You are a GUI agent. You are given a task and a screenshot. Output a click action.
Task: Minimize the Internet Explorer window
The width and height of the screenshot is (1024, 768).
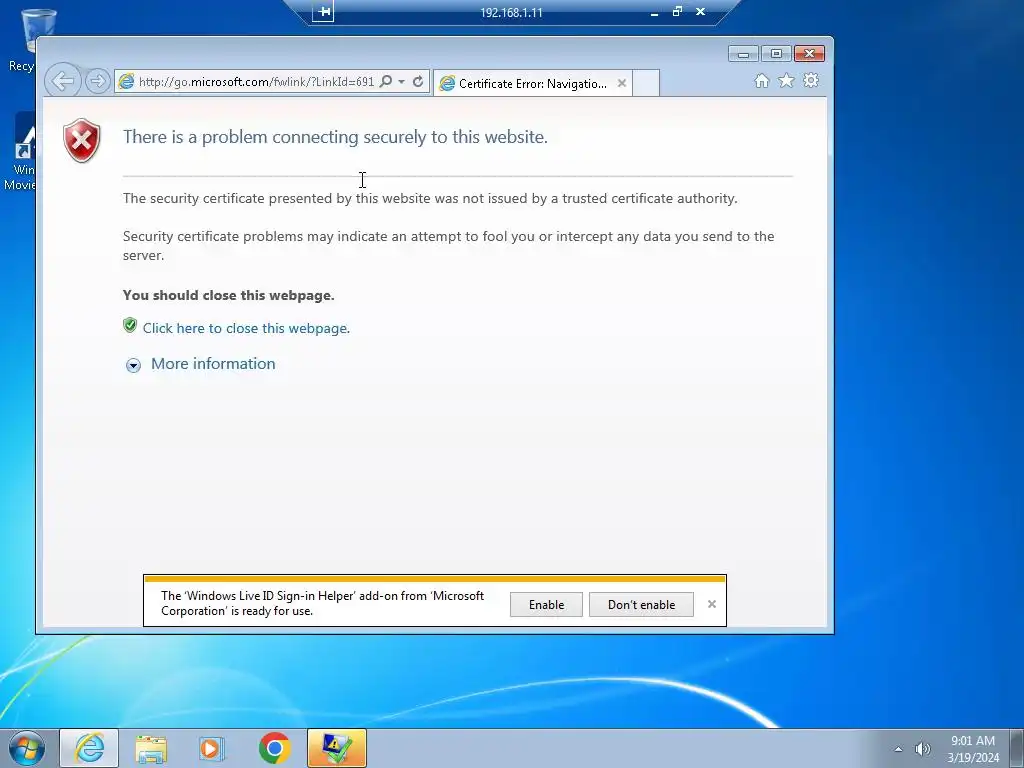coord(743,54)
